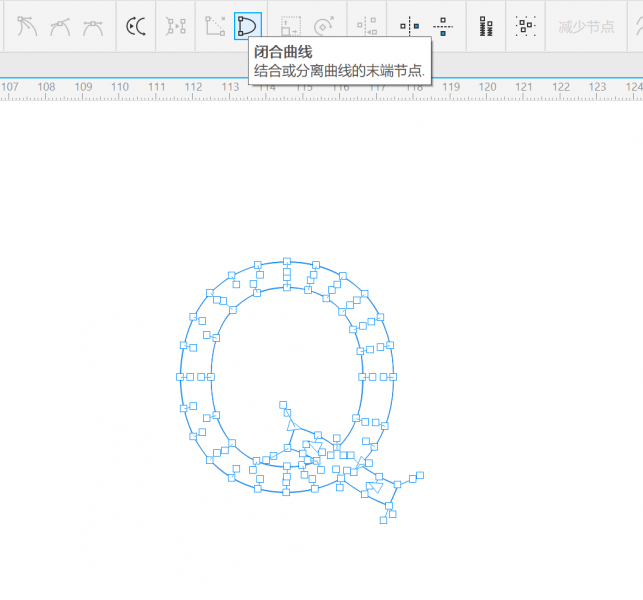Click the stretch or scale nodes icon
This screenshot has width=643, height=600.
click(x=290, y=26)
